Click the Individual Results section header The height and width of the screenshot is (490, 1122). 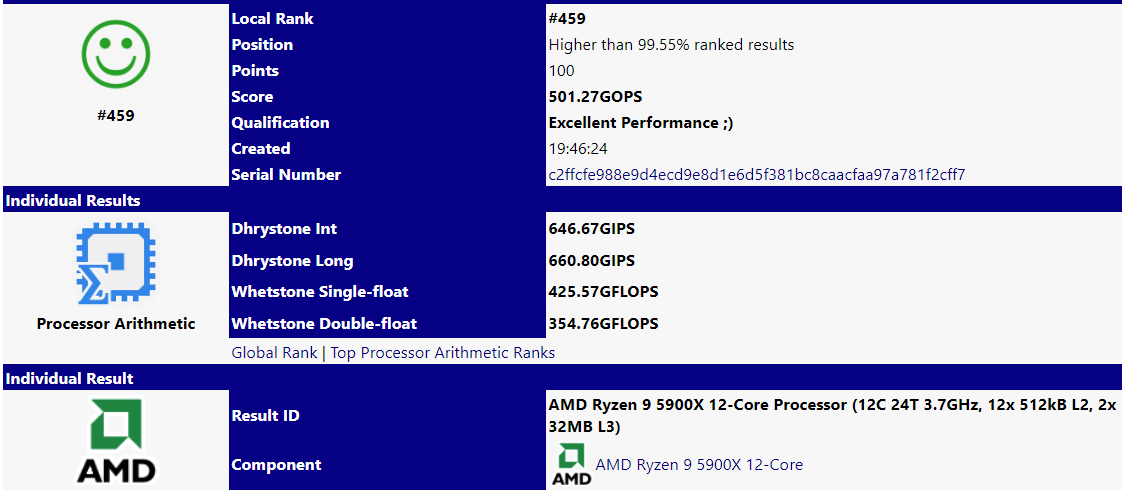(x=73, y=200)
